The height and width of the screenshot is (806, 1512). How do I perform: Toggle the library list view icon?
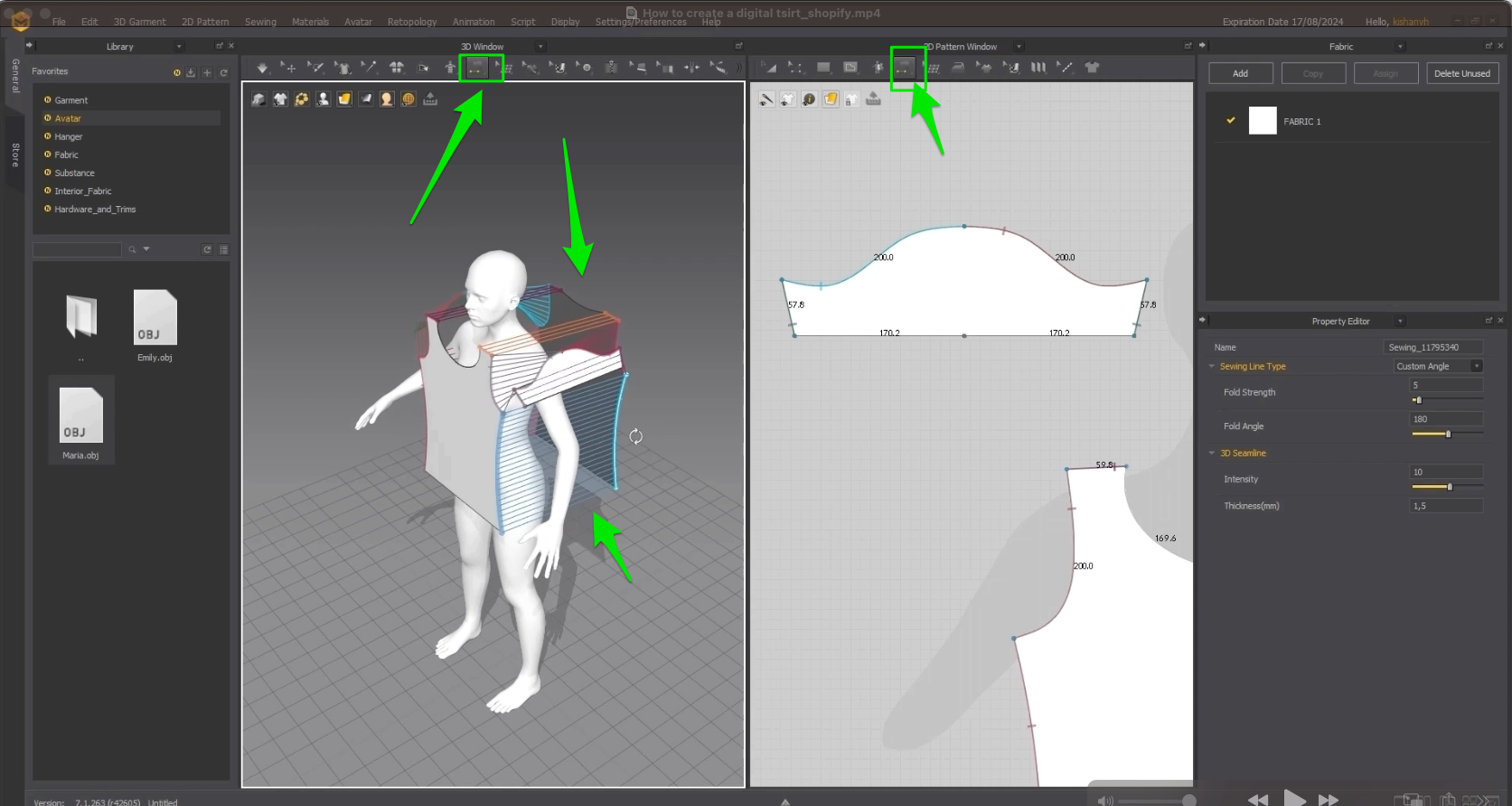click(x=223, y=249)
